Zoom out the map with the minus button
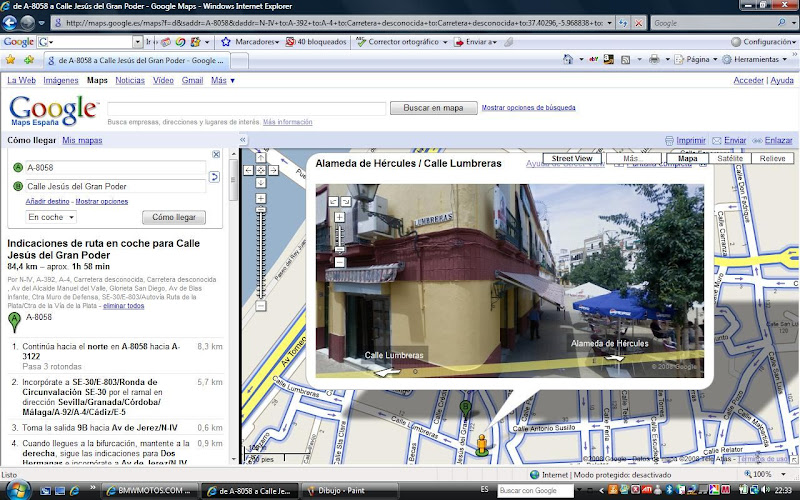This screenshot has width=800, height=500. 261,306
